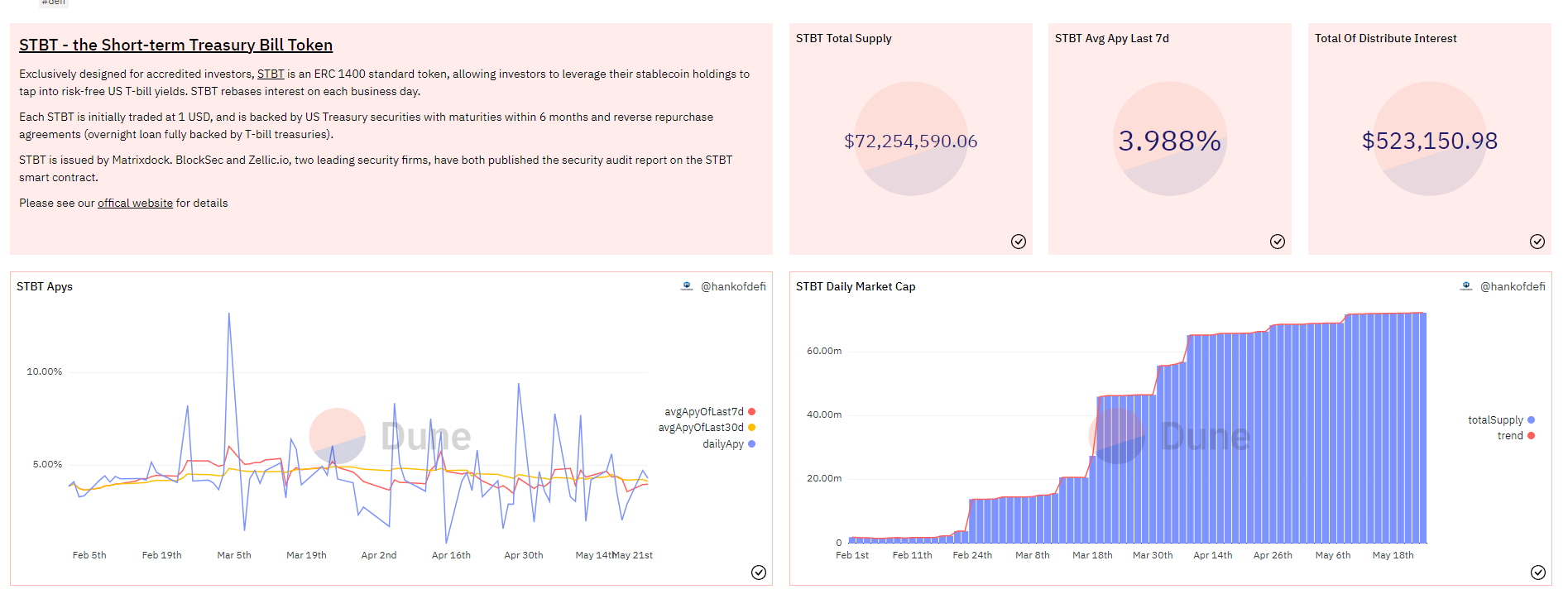Open the STBT link in description text
Screen dimensions: 1568x594
(x=271, y=74)
